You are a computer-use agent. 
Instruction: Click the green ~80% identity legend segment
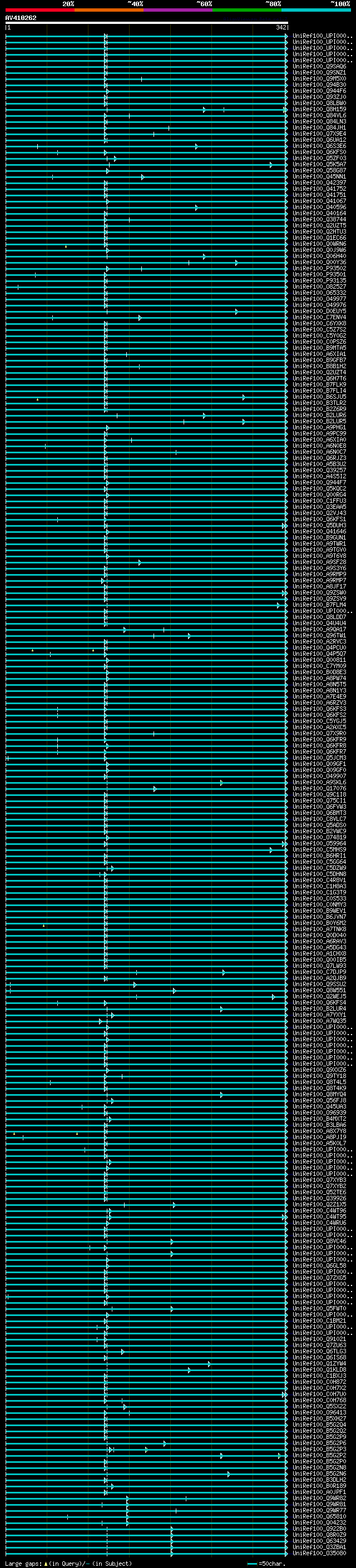coord(246,10)
